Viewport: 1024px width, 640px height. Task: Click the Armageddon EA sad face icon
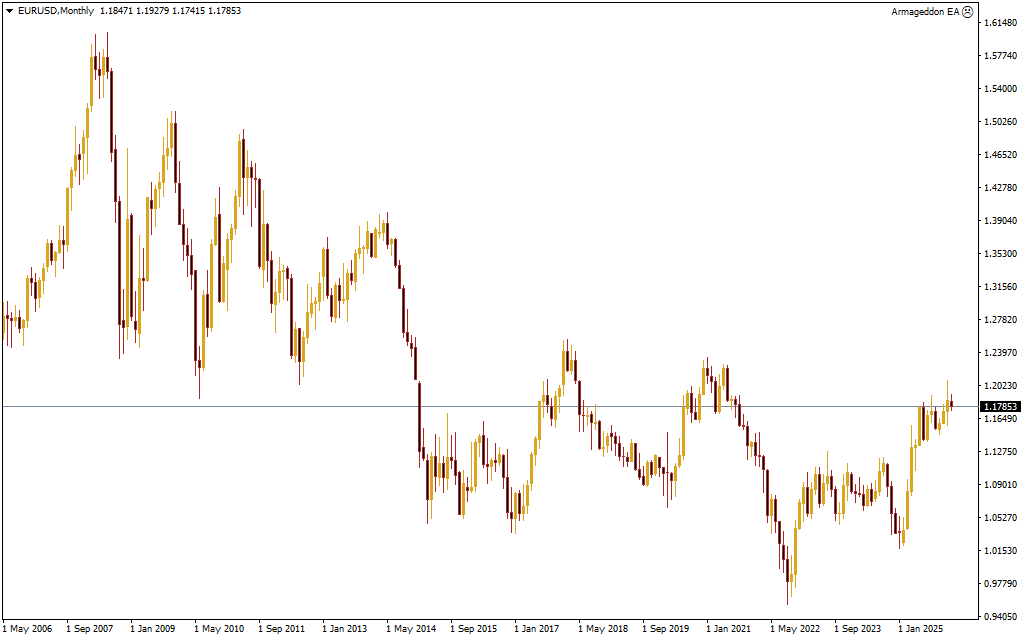click(967, 11)
